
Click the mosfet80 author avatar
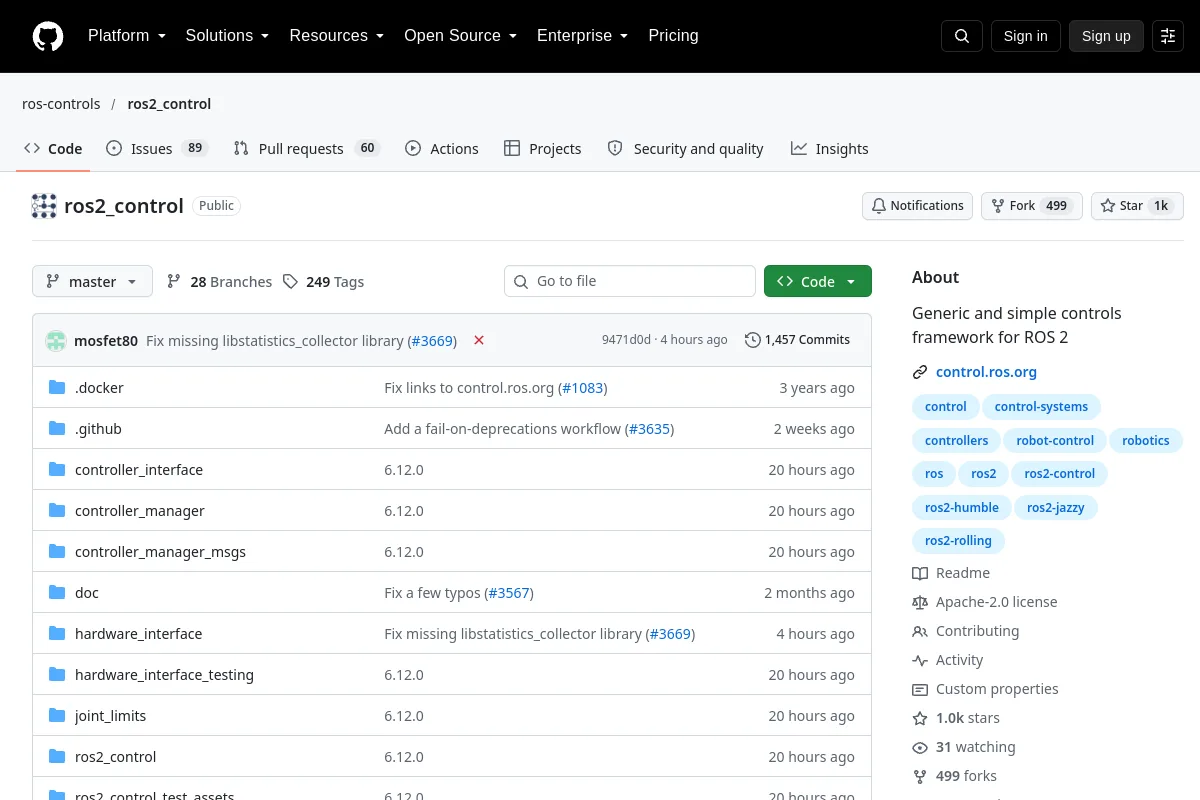point(56,340)
